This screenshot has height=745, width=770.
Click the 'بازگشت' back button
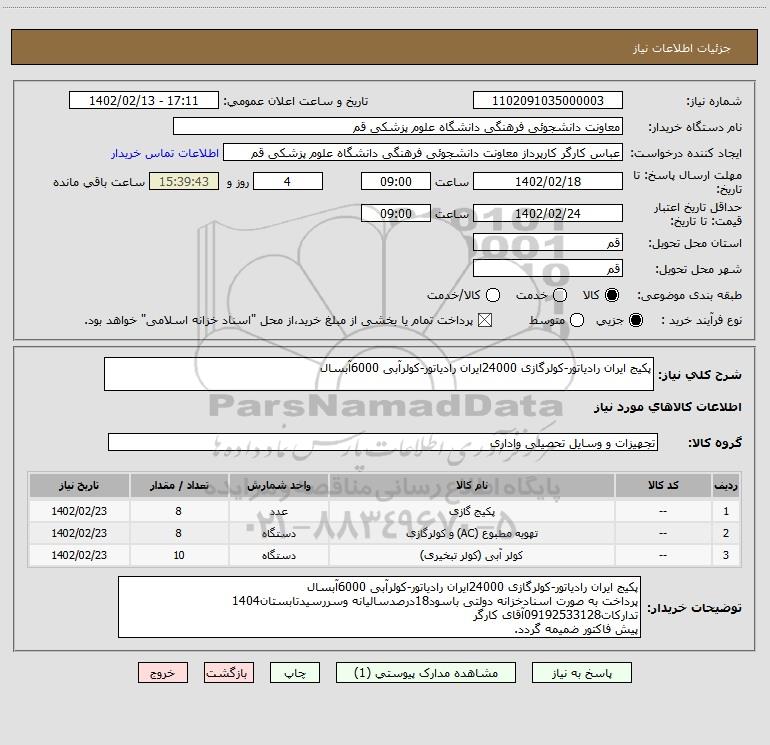click(x=229, y=673)
